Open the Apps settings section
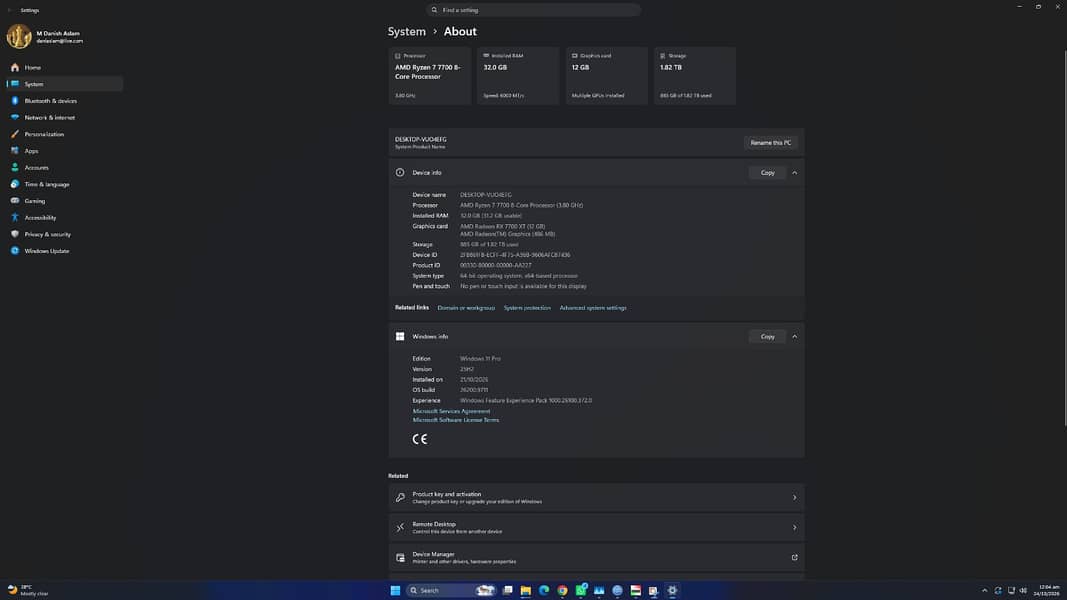This screenshot has width=1067, height=600. click(65, 150)
